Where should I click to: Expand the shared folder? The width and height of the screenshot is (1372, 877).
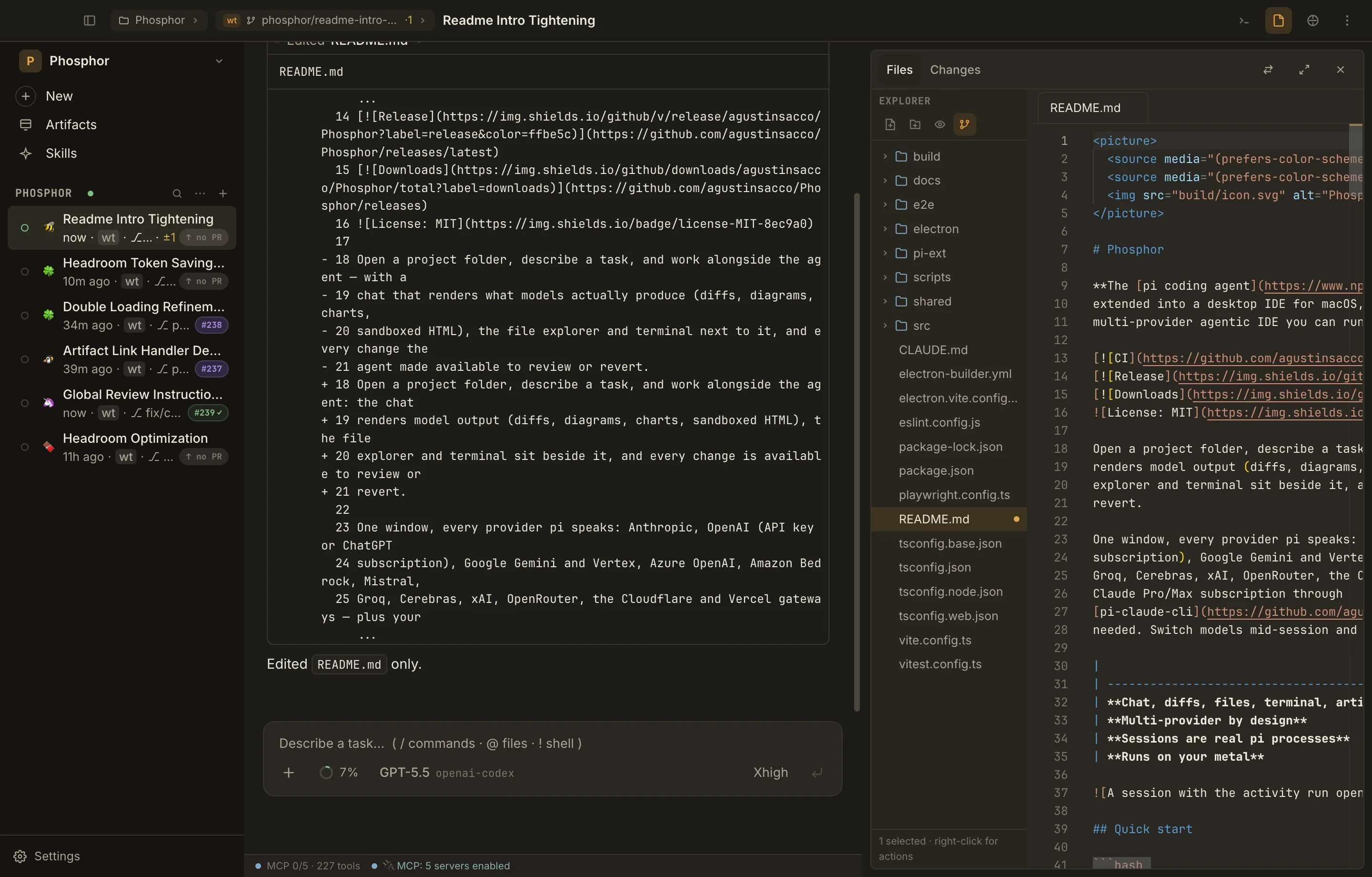tap(948, 301)
